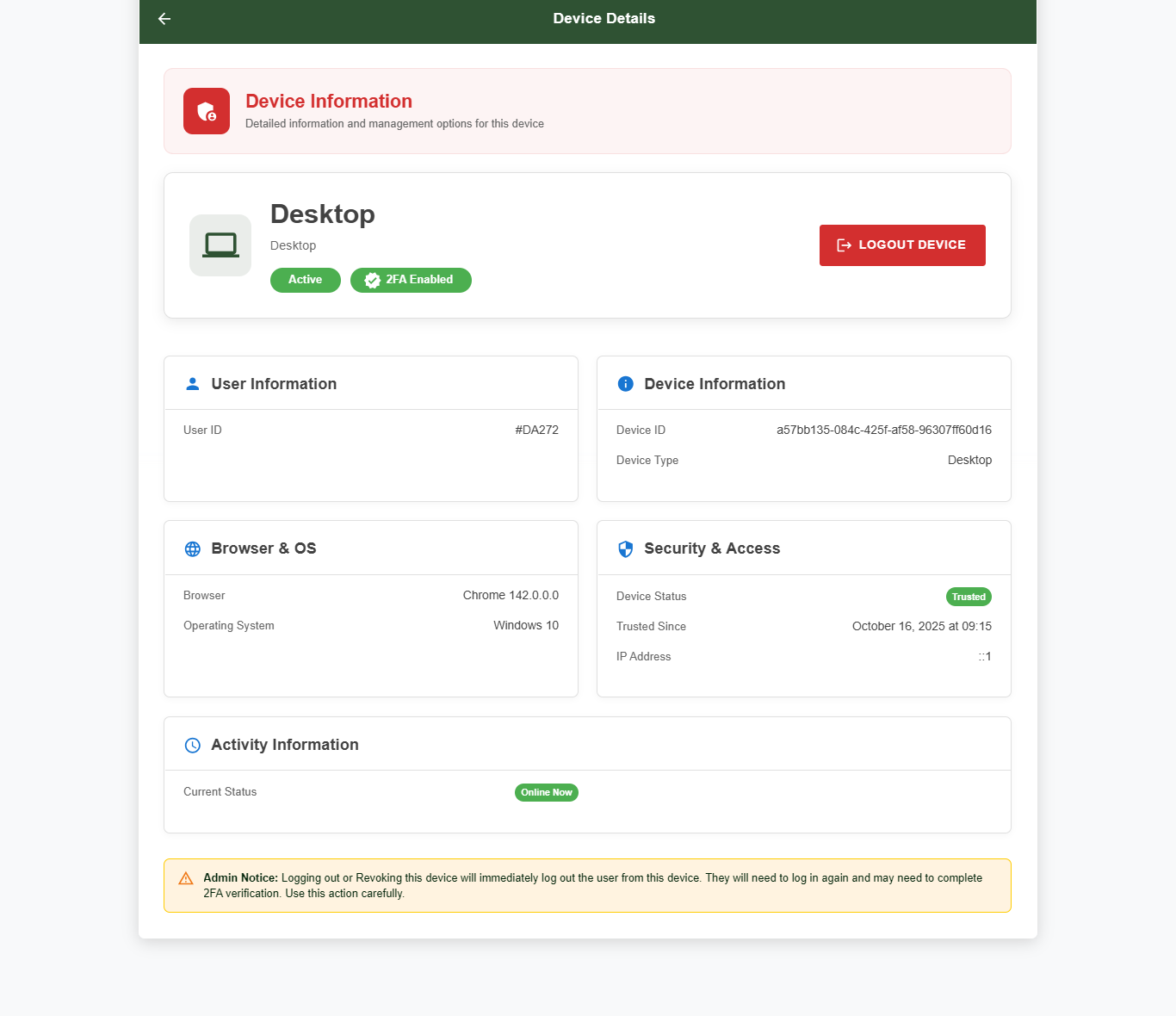Viewport: 1176px width, 1016px height.
Task: Click the Windows 10 operating system value
Action: 525,625
